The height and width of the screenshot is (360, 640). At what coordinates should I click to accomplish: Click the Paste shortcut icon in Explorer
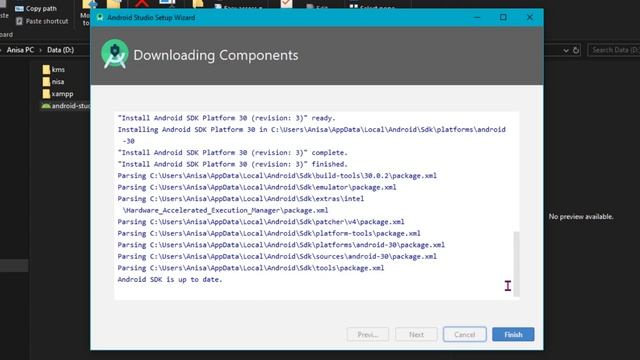pyautogui.click(x=19, y=21)
